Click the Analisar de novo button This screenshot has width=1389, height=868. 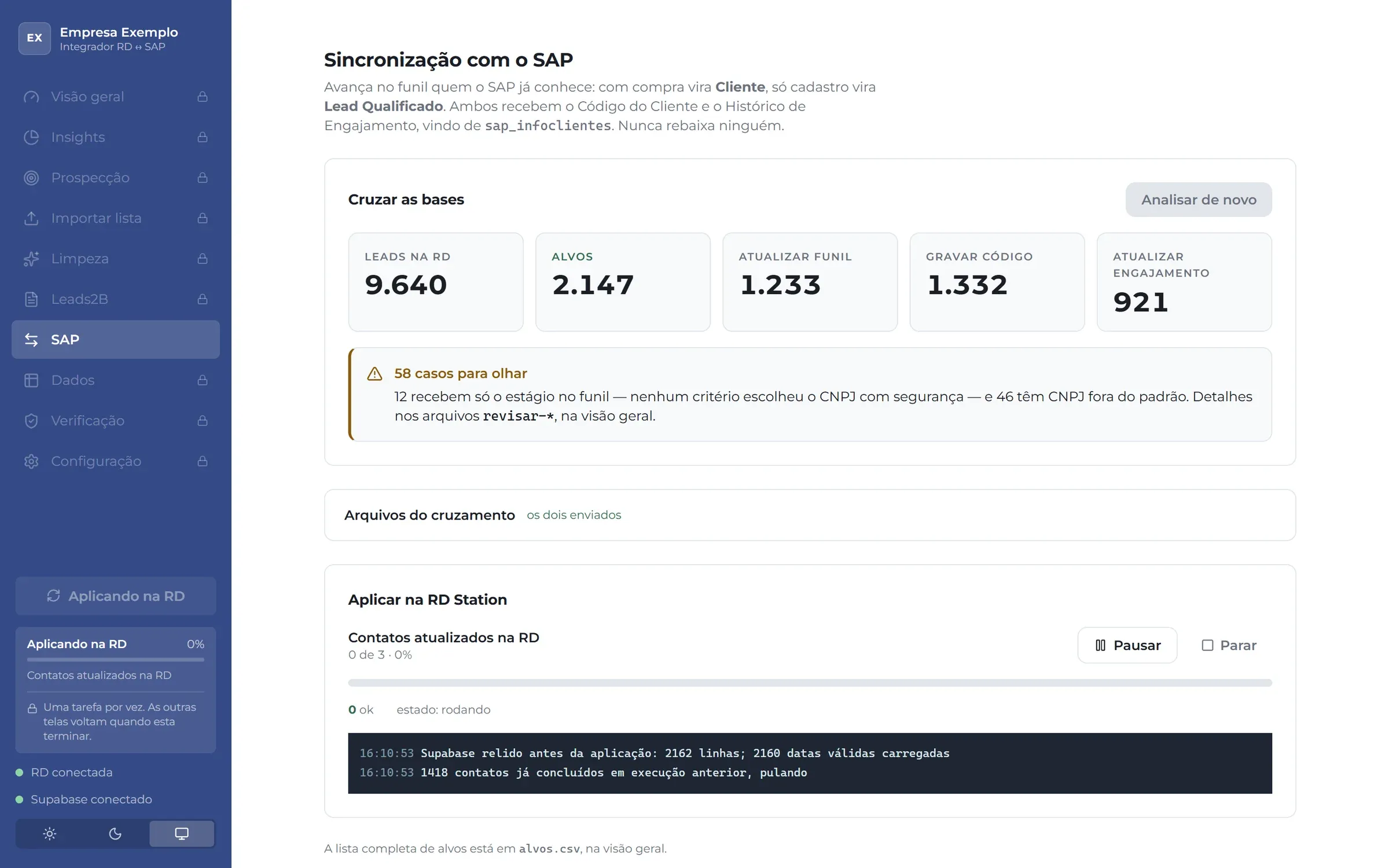1199,200
